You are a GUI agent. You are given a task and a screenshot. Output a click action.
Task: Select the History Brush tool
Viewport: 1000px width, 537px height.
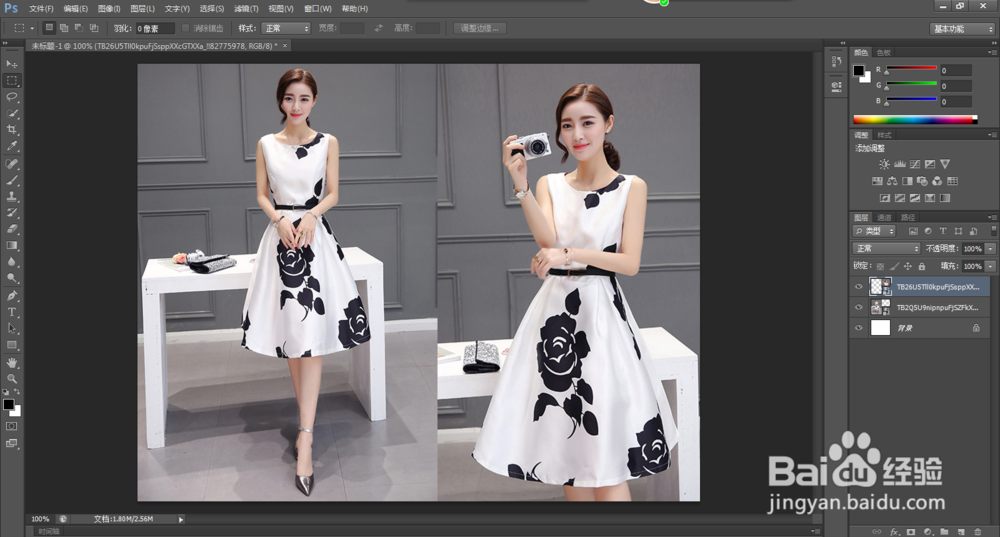point(11,212)
